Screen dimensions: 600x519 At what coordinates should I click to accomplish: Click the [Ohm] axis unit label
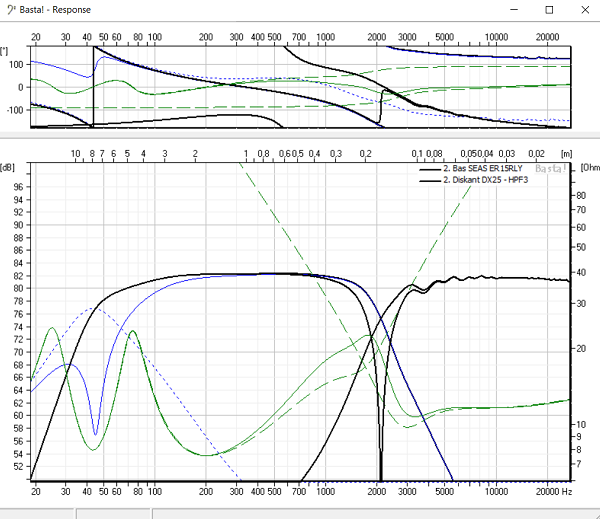coord(590,167)
